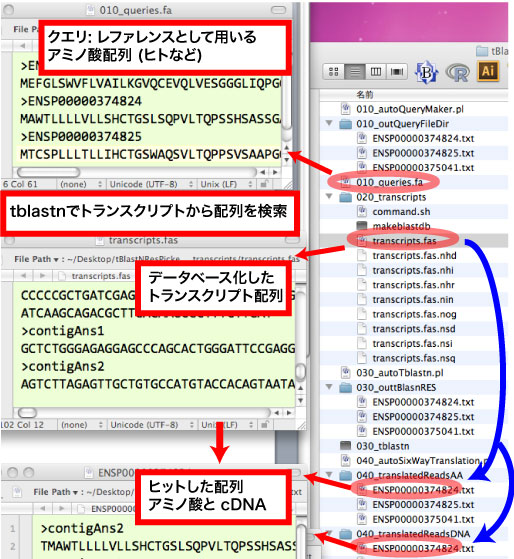The height and width of the screenshot is (559, 514).
Task: Open Adobe Illustrator toolbar icon
Action: pos(488,71)
